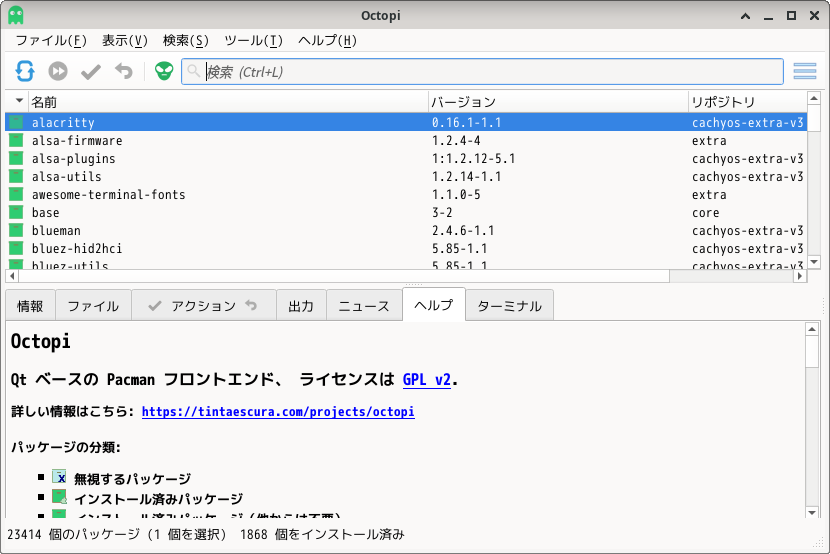The height and width of the screenshot is (554, 830).
Task: Open the GPL v2 license link
Action: 427,379
